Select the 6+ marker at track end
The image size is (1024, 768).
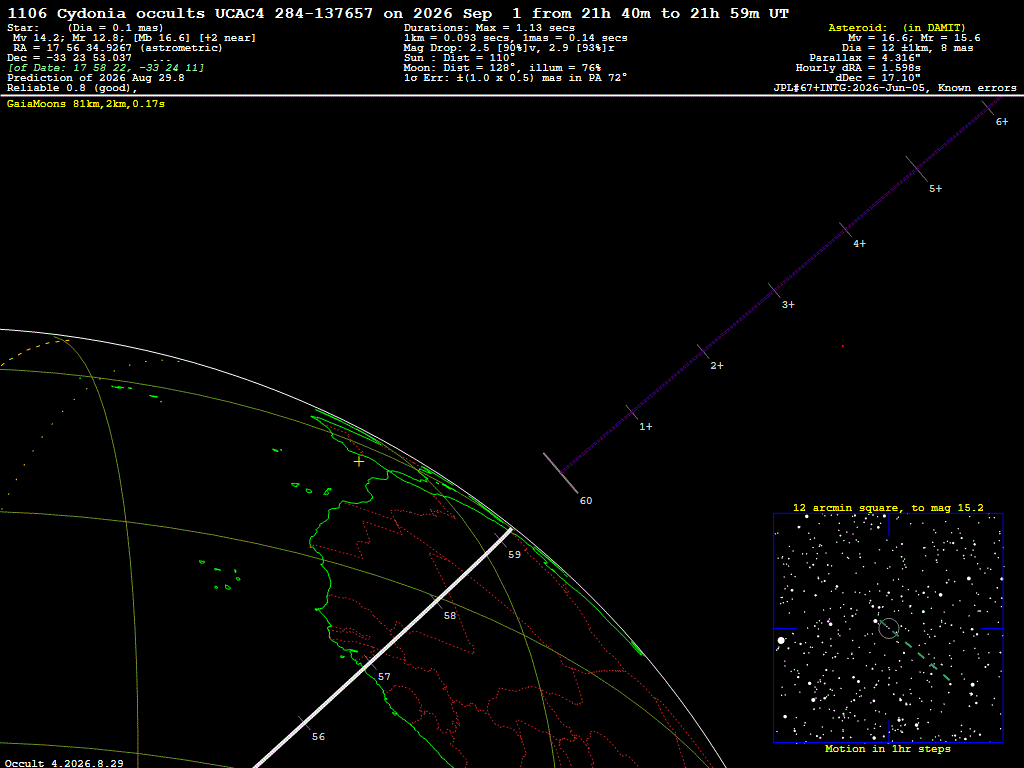(x=1002, y=121)
